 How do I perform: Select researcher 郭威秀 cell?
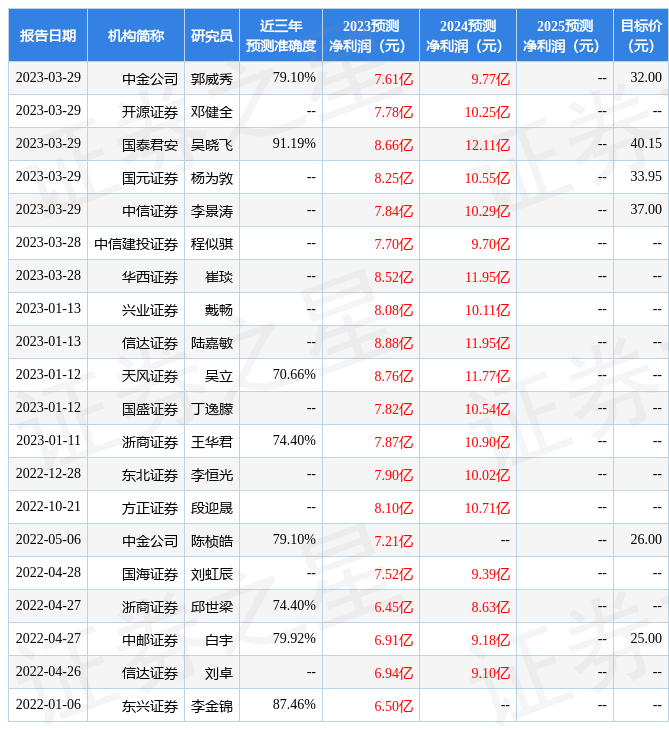click(x=212, y=78)
